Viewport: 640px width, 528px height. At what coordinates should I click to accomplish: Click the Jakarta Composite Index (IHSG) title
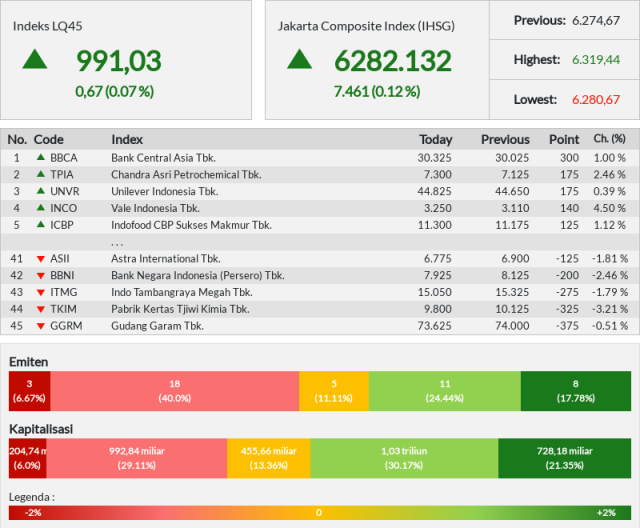tap(366, 26)
